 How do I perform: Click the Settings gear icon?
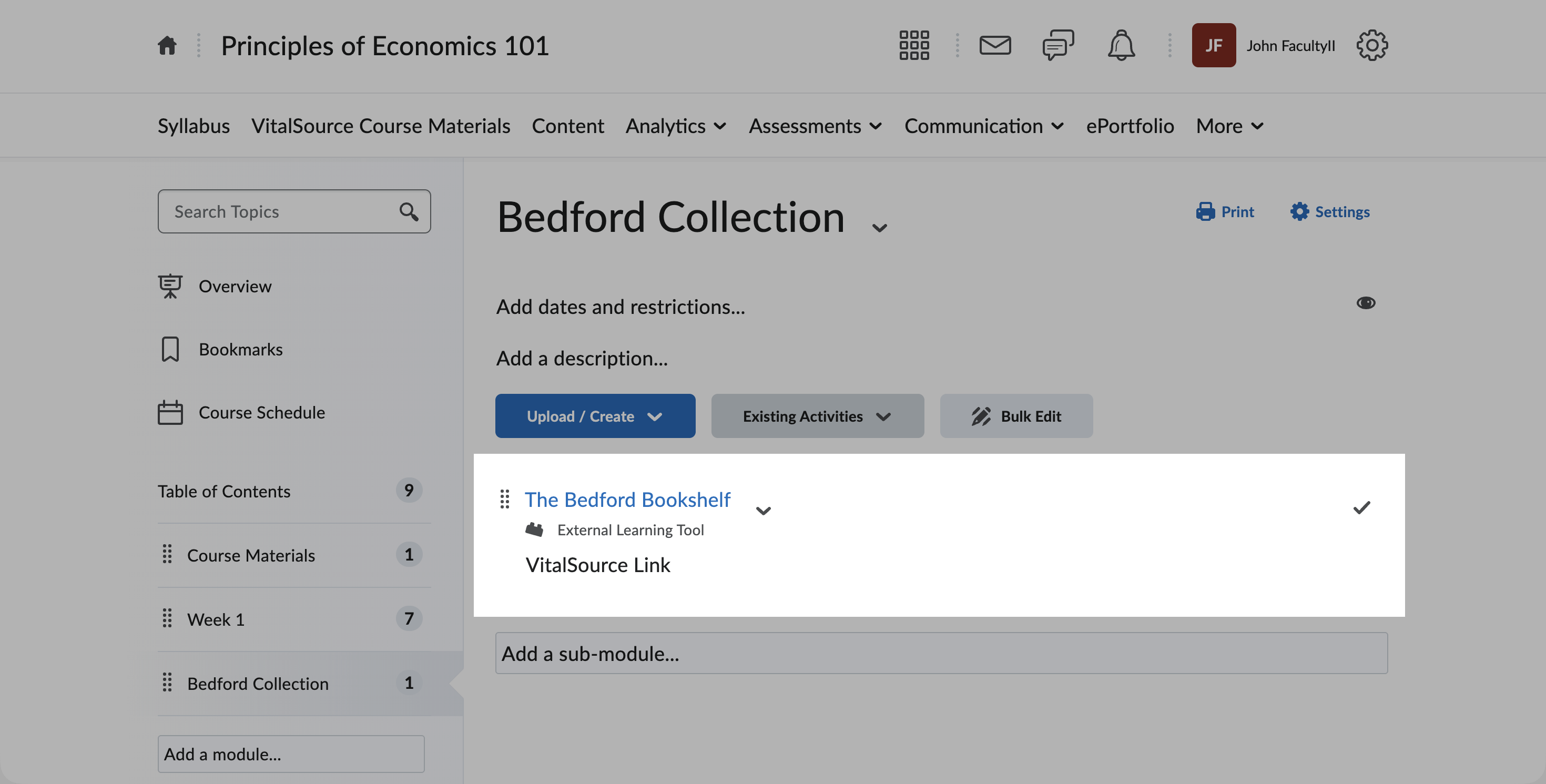1299,211
